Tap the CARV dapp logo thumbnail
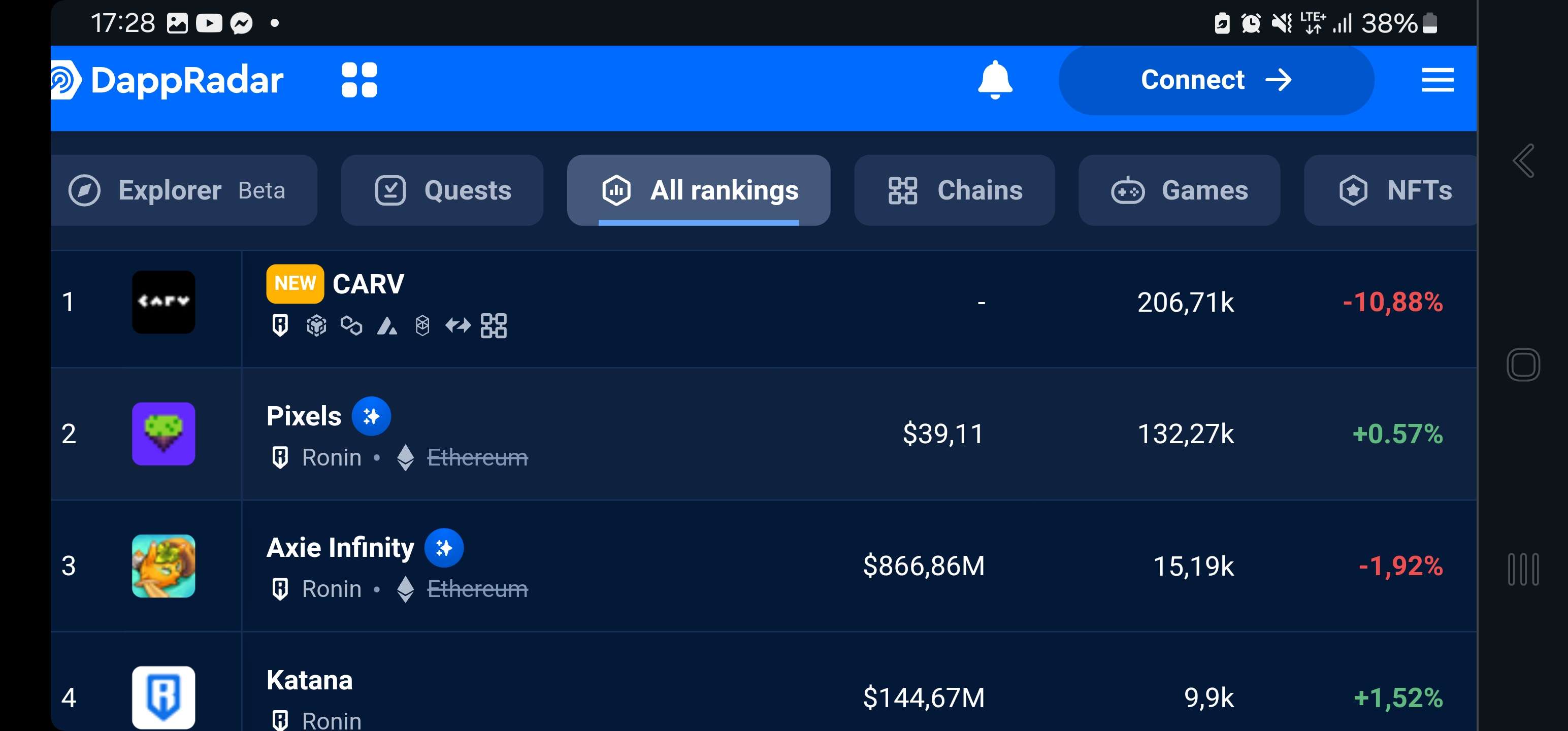 coord(164,302)
